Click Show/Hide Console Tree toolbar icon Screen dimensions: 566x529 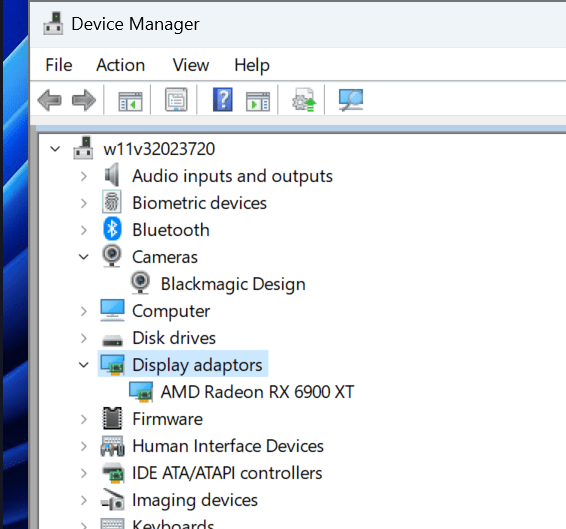coord(130,101)
